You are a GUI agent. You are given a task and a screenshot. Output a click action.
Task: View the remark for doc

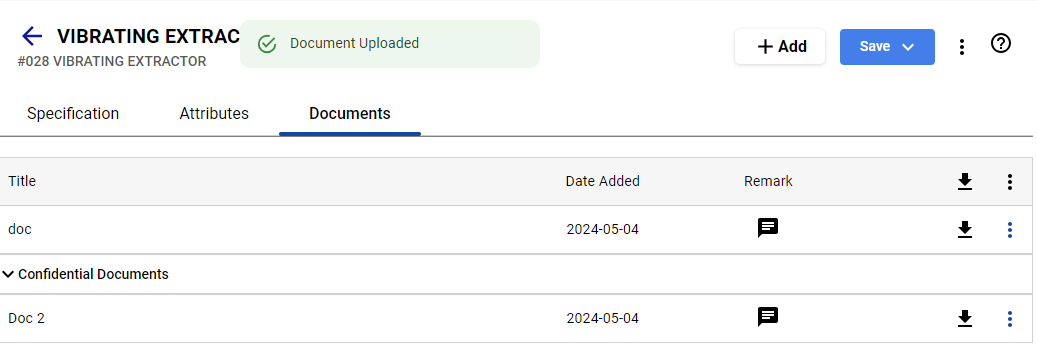(x=768, y=228)
